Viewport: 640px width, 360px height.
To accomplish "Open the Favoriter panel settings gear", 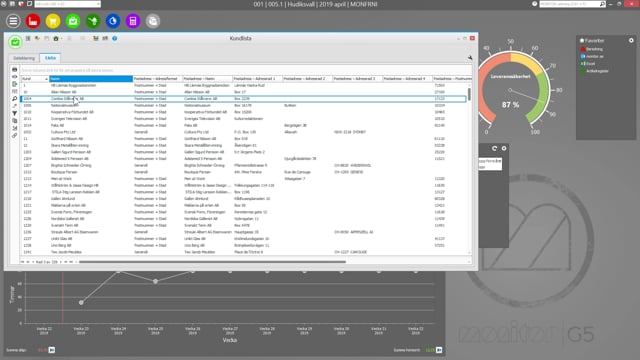I will click(x=631, y=40).
